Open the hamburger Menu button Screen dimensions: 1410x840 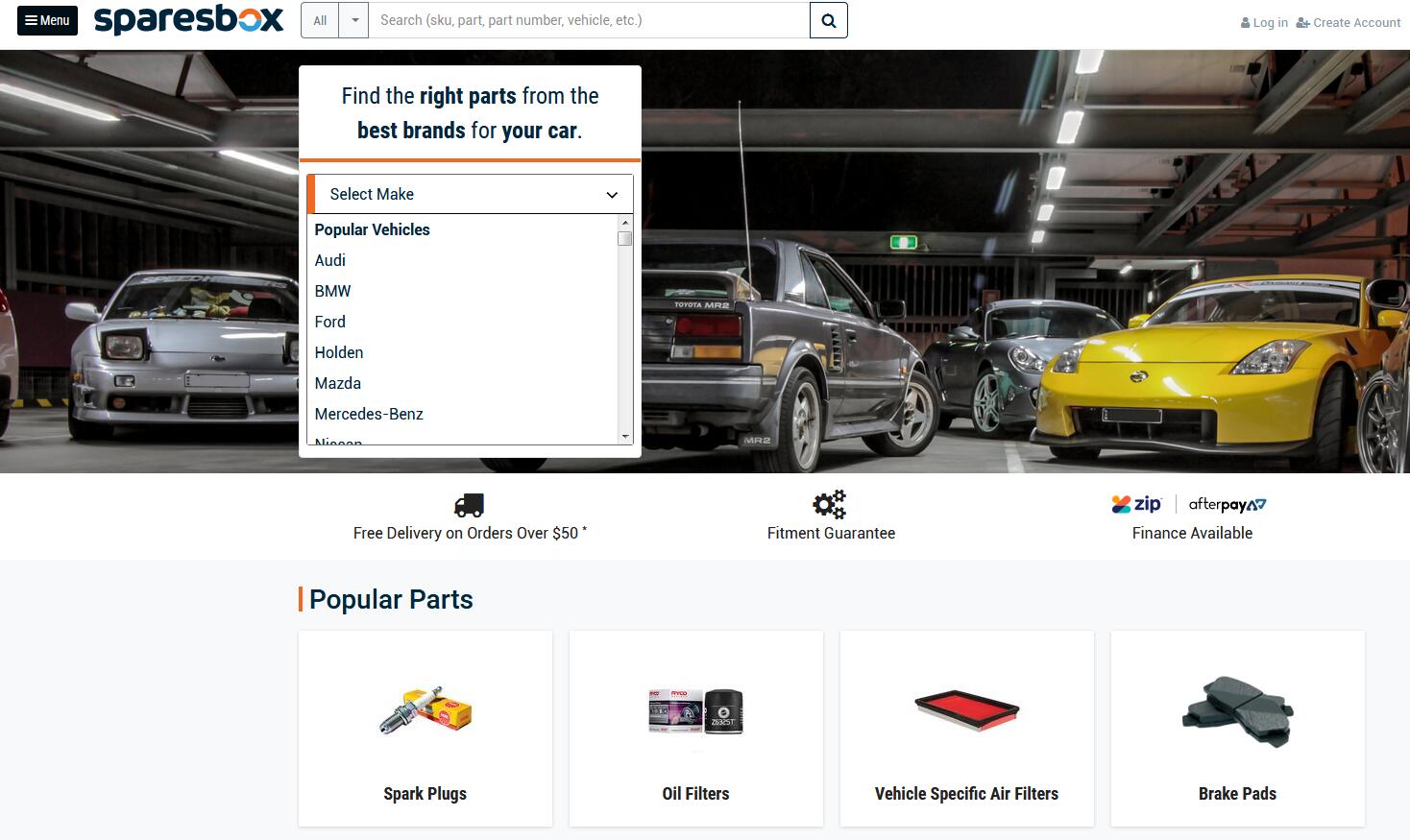(47, 20)
